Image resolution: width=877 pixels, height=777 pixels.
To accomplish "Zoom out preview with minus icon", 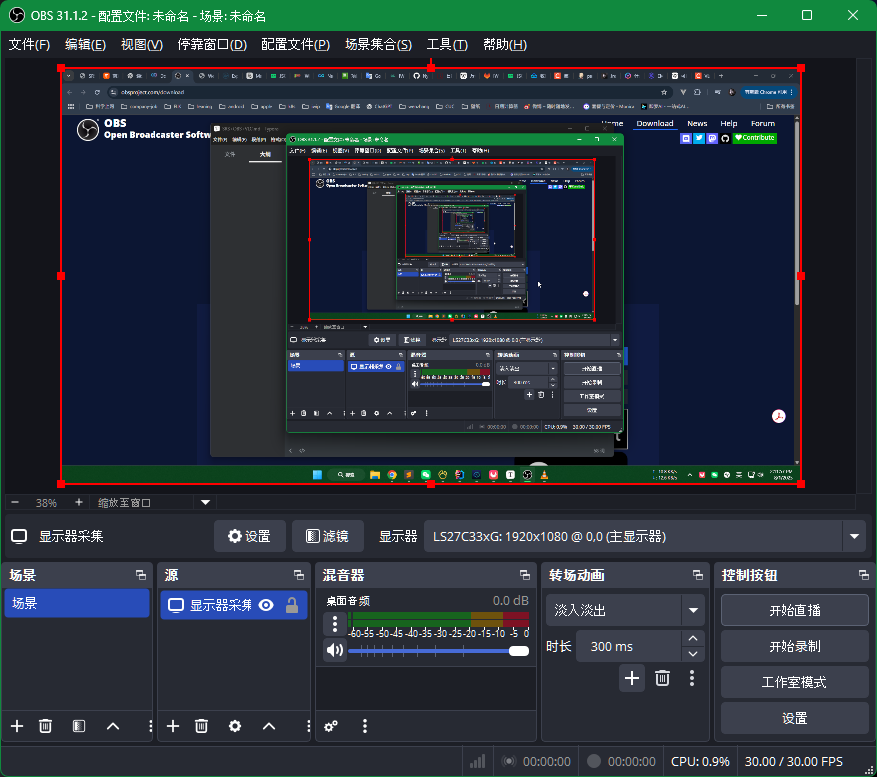I will click(x=15, y=502).
